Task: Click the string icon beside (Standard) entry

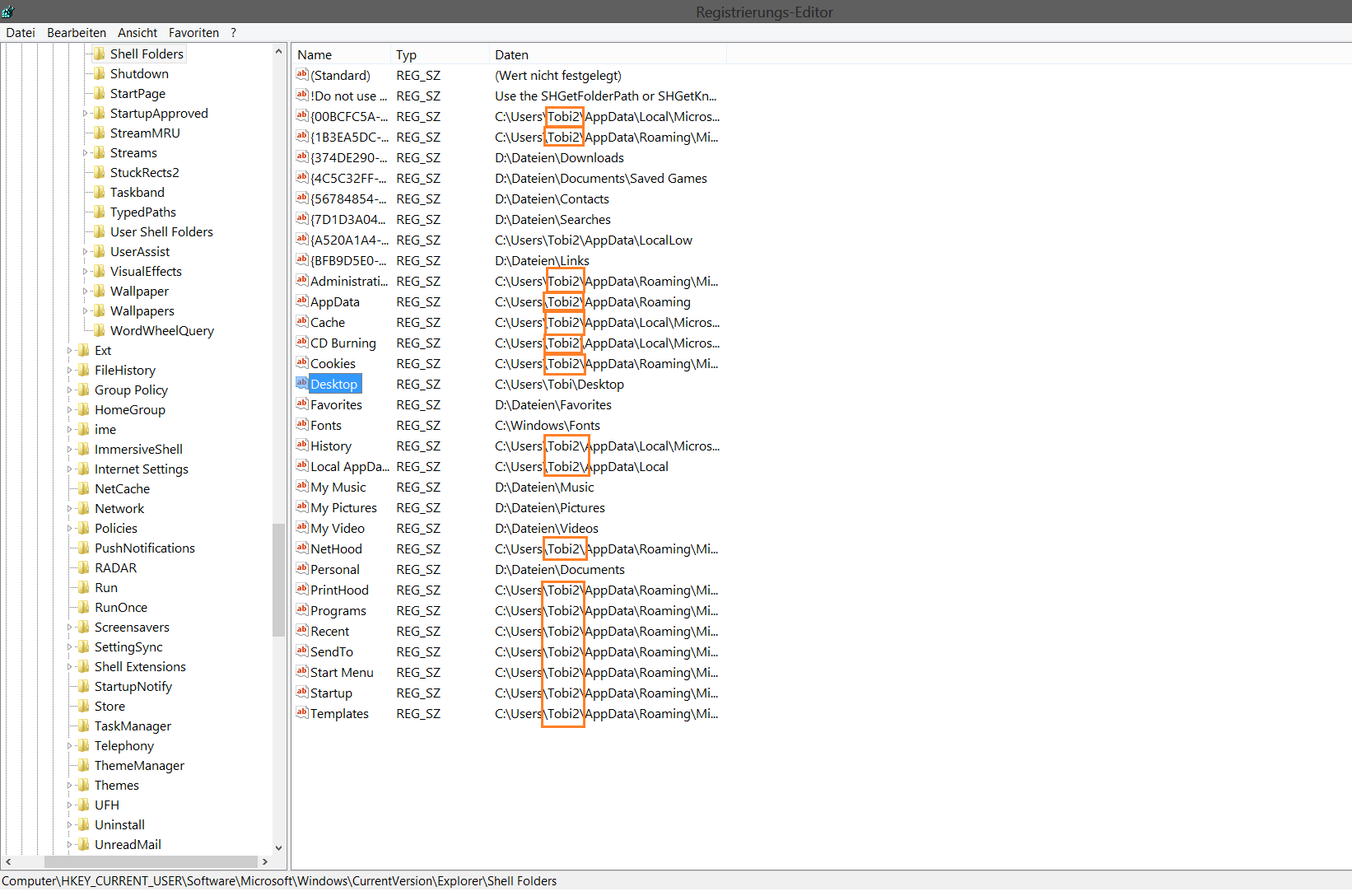Action: click(302, 74)
